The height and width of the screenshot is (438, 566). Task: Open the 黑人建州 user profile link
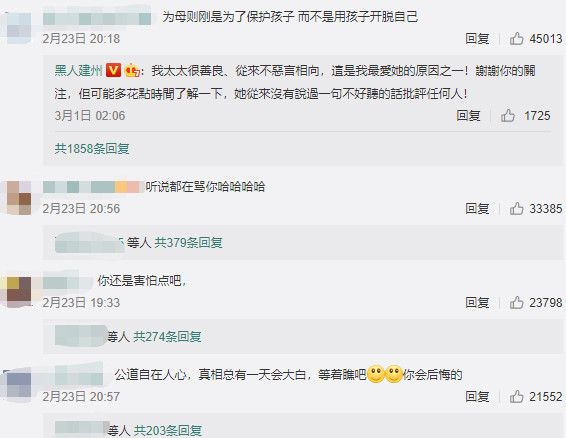click(78, 70)
